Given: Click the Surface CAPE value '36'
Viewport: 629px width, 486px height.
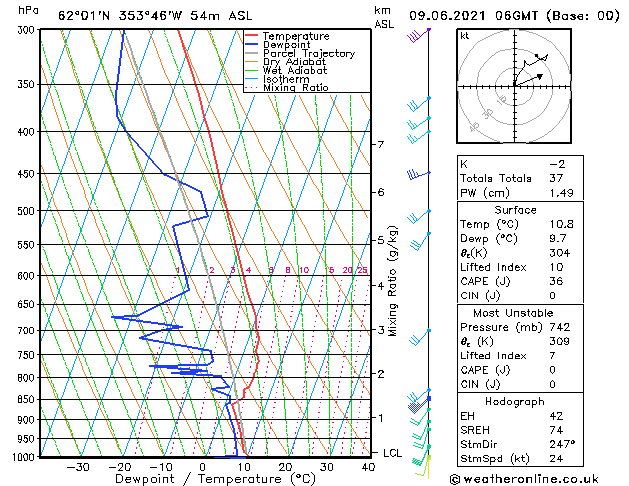Looking at the screenshot, I should click(556, 281).
